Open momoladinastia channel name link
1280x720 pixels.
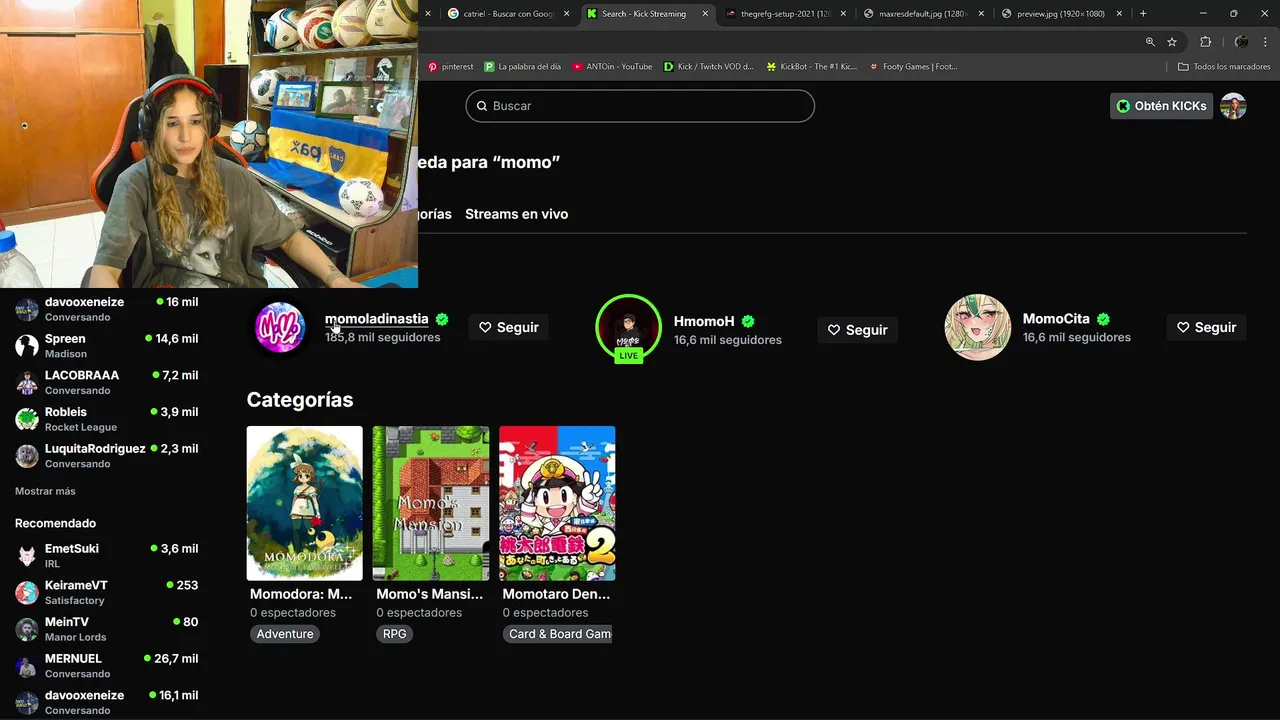pos(376,319)
